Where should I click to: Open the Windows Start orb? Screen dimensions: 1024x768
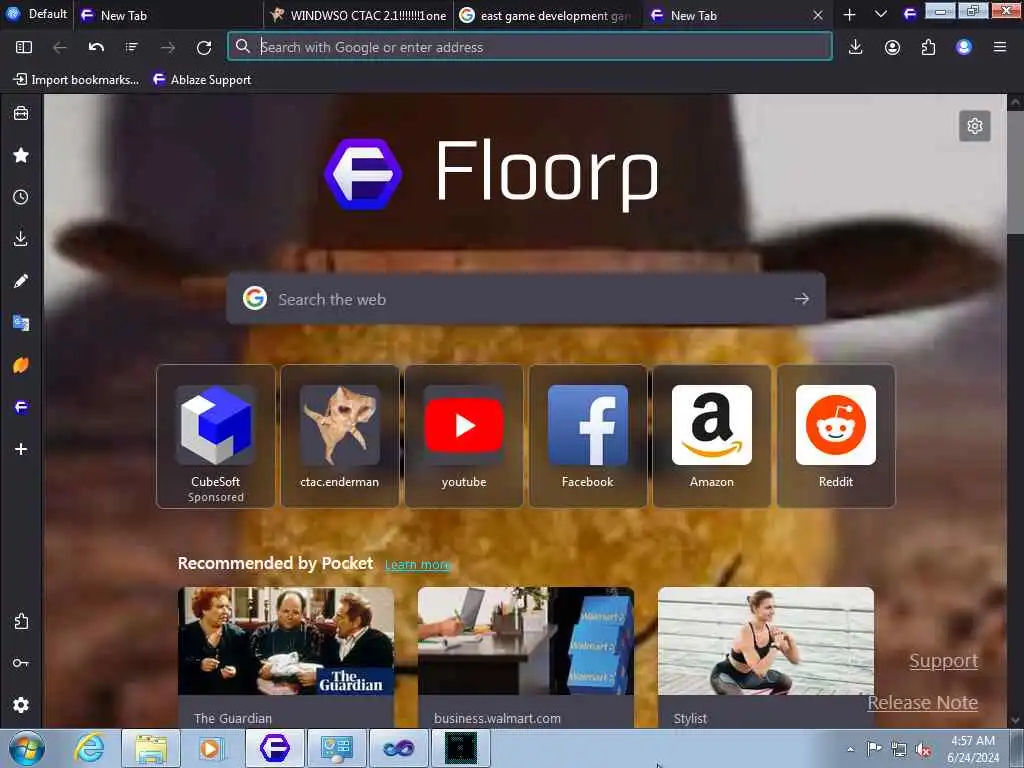pos(27,748)
